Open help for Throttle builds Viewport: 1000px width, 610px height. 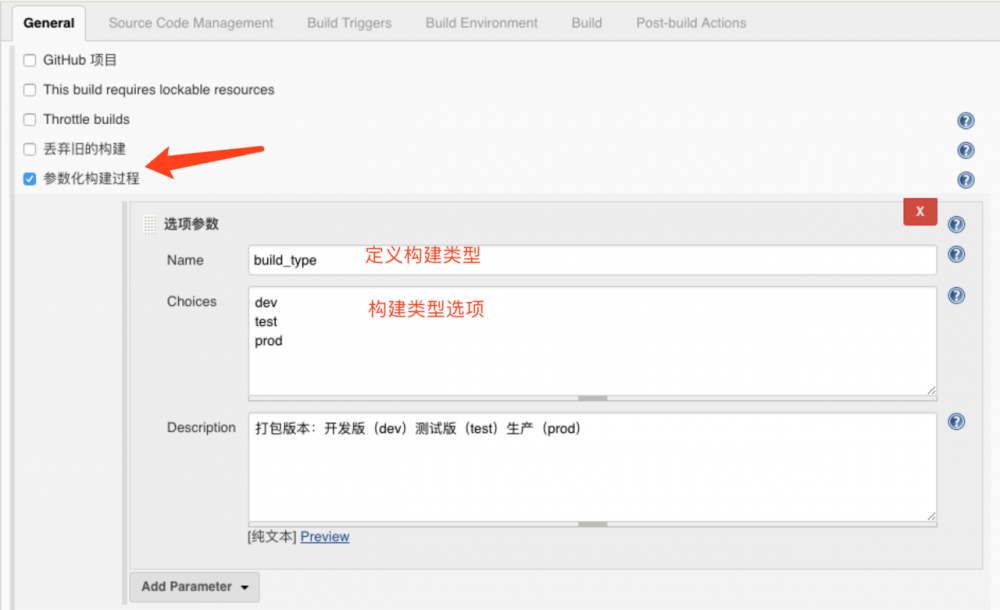[966, 121]
